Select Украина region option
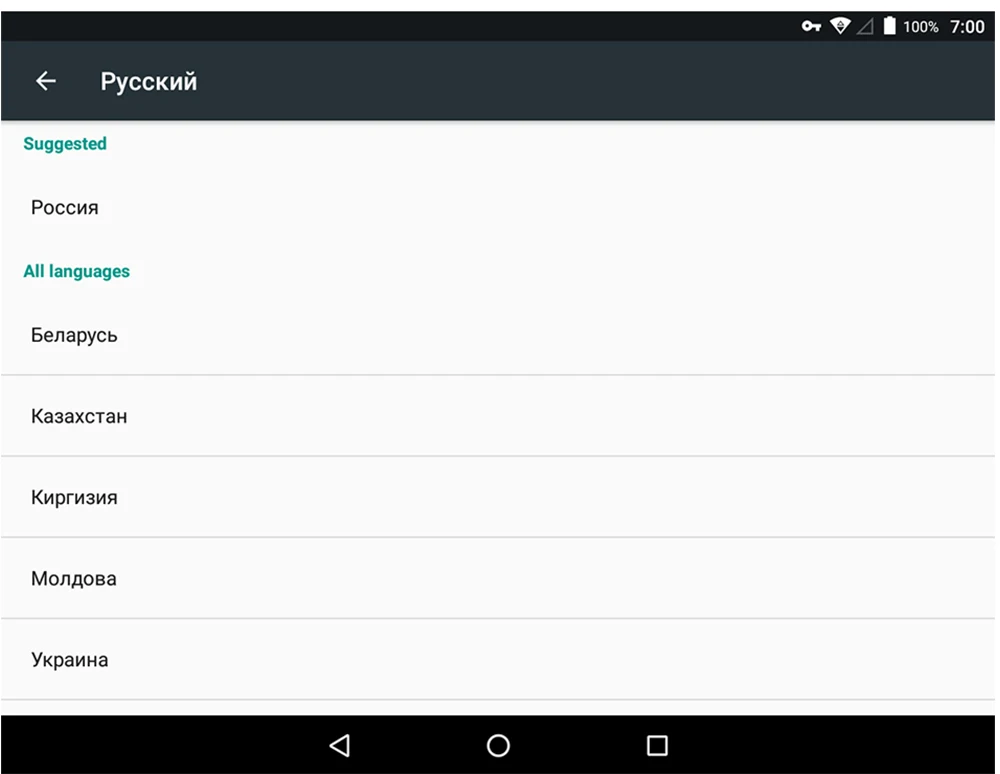 click(497, 659)
